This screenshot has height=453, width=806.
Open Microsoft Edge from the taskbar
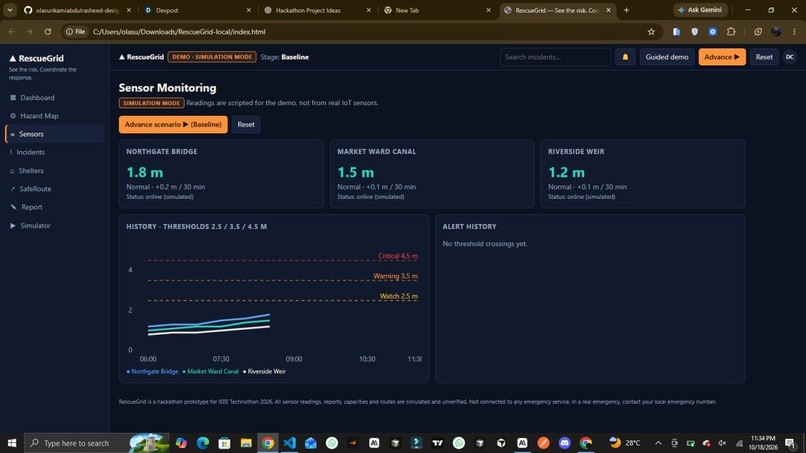click(x=203, y=443)
